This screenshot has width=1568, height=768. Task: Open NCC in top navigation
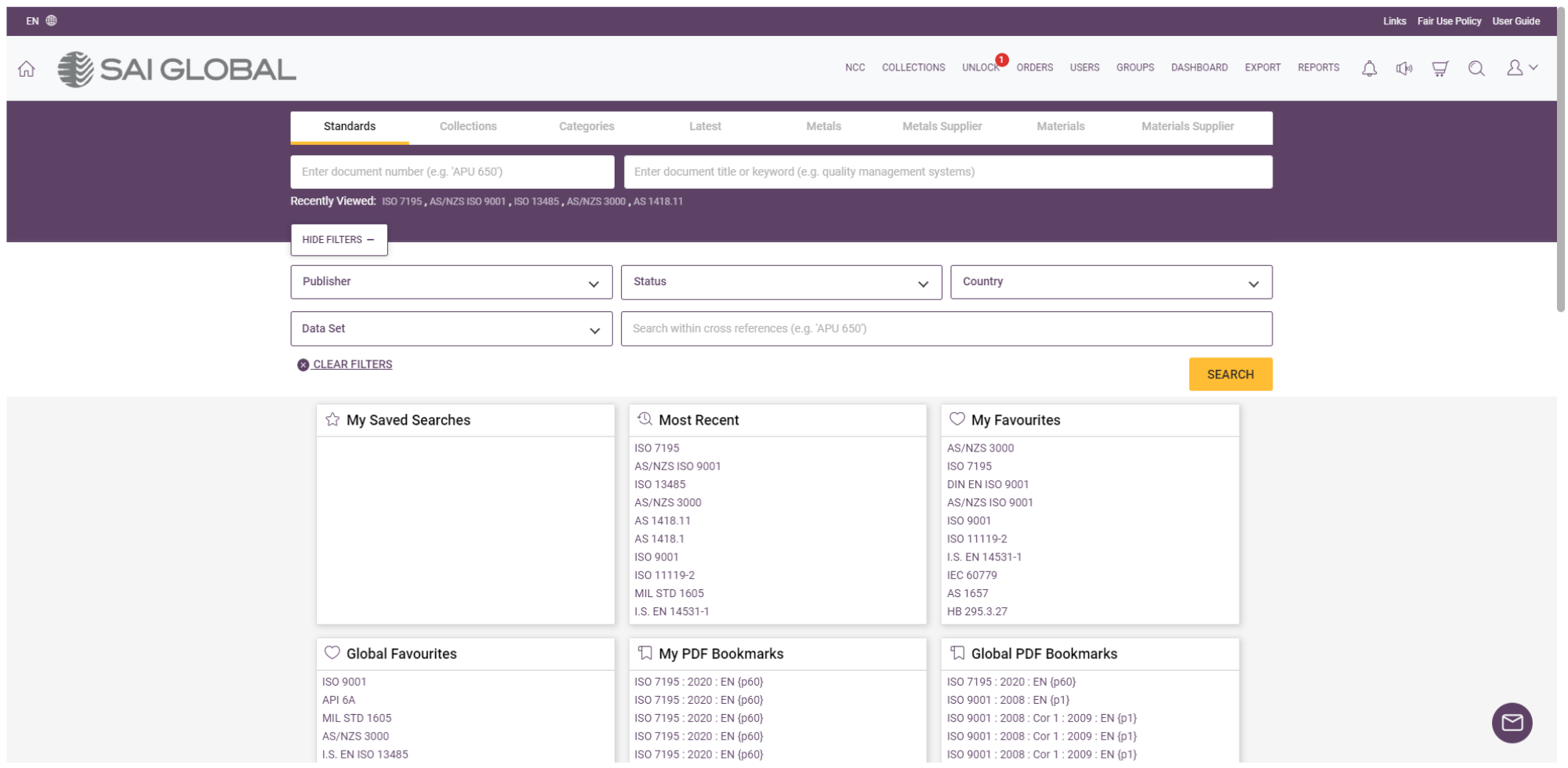coord(855,68)
